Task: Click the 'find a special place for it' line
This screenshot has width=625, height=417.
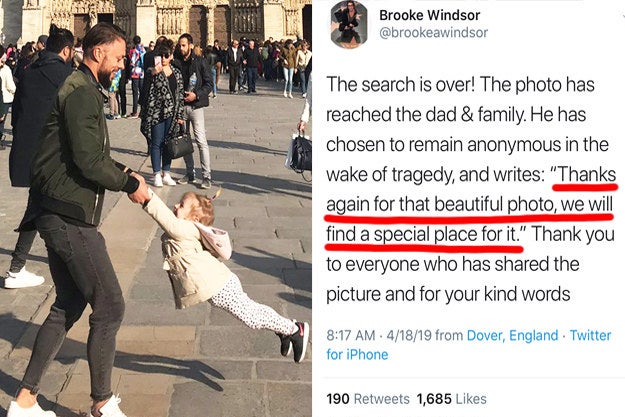Action: coord(425,234)
